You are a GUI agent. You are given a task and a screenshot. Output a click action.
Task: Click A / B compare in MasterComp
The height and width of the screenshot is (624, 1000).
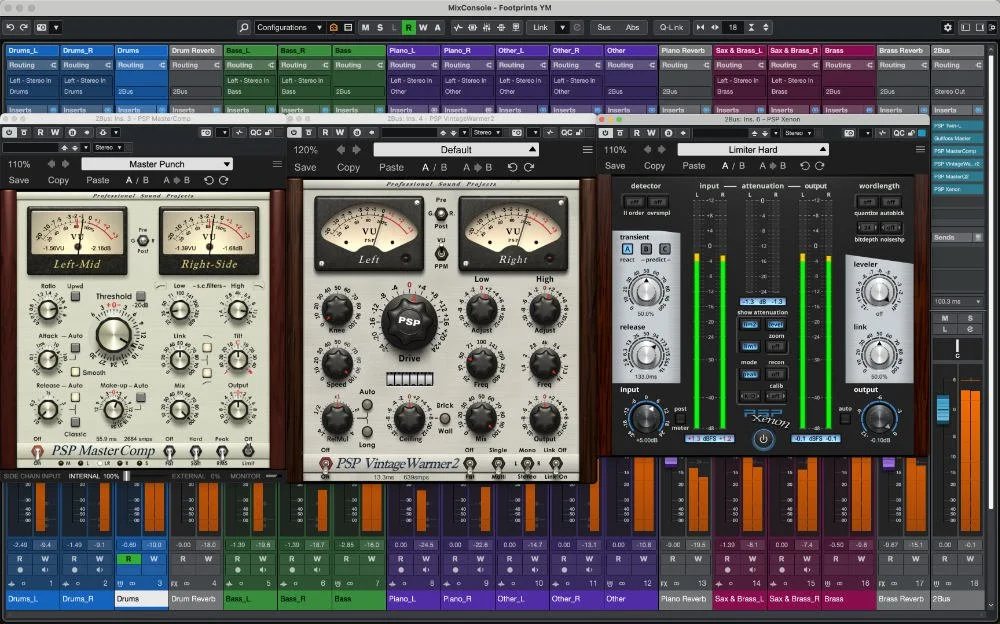[x=136, y=180]
